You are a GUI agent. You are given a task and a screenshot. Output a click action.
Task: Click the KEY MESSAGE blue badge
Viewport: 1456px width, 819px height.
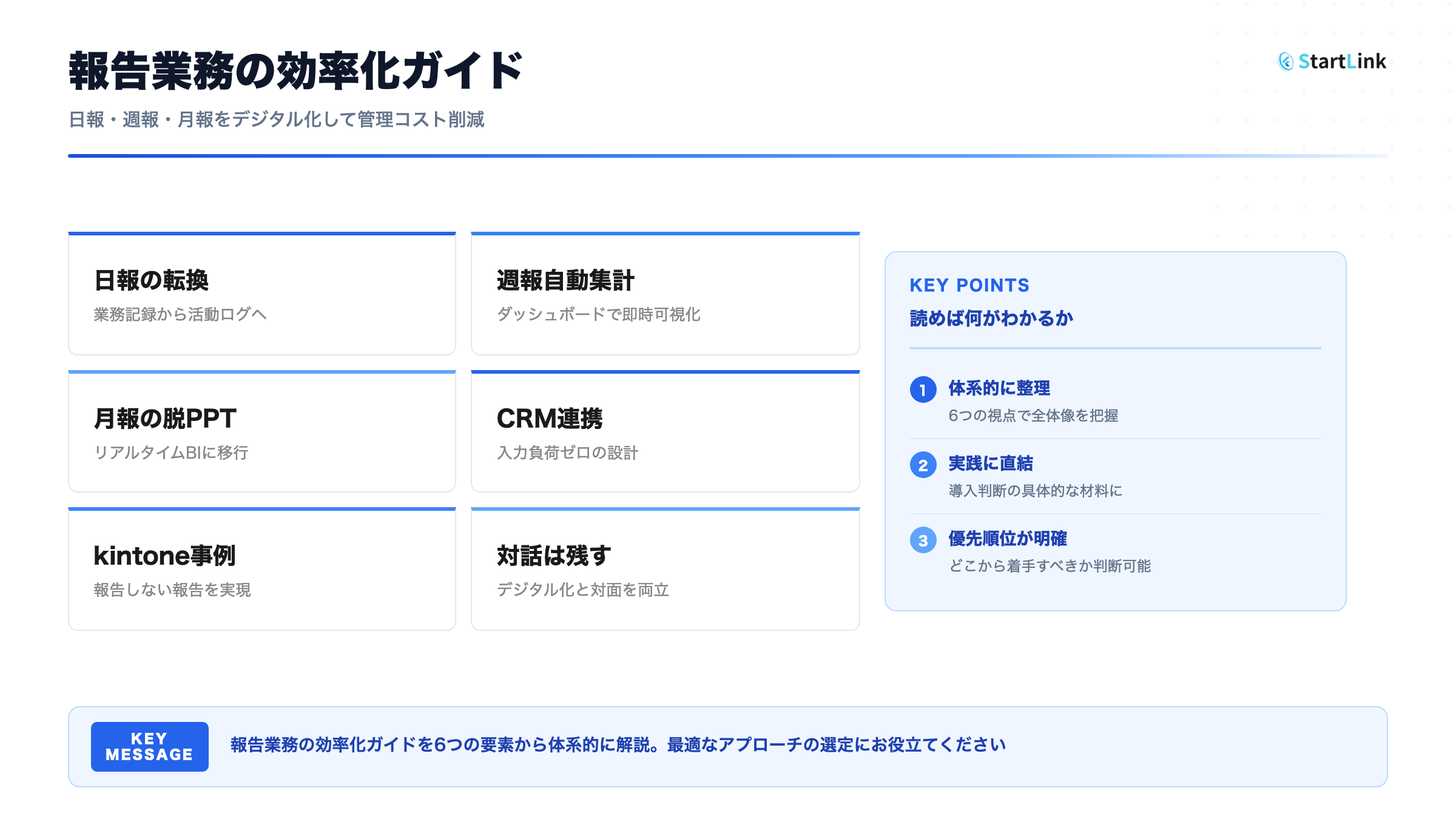[x=149, y=746]
